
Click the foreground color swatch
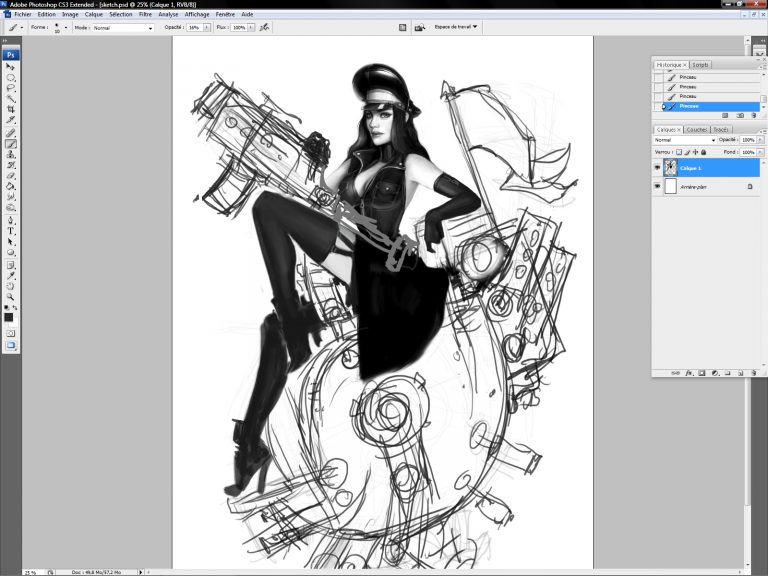(8, 317)
